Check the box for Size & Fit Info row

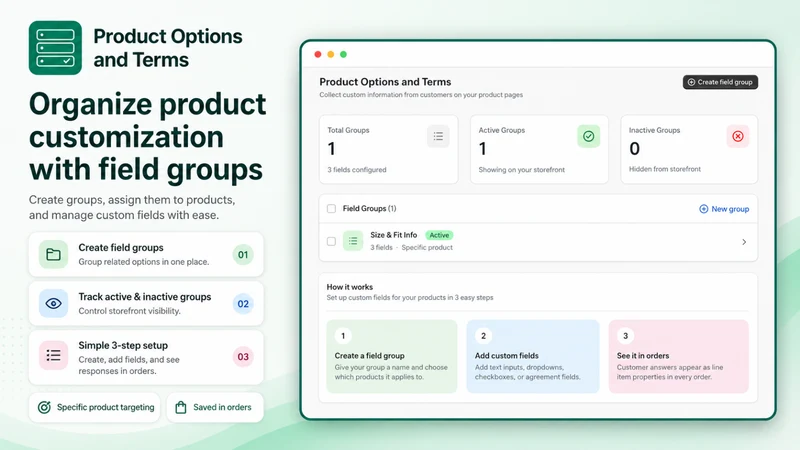coord(331,241)
